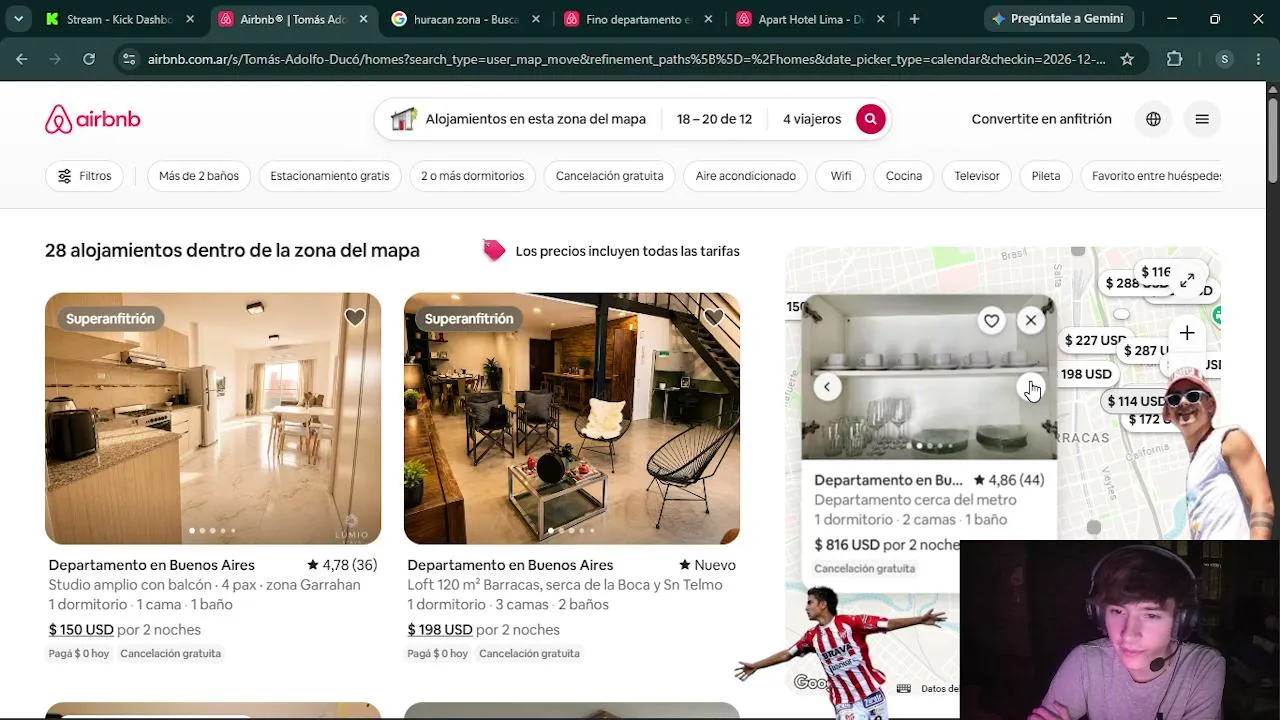Screen dimensions: 1280x720
Task: Switch to the Fino departamento tab
Action: click(640, 19)
